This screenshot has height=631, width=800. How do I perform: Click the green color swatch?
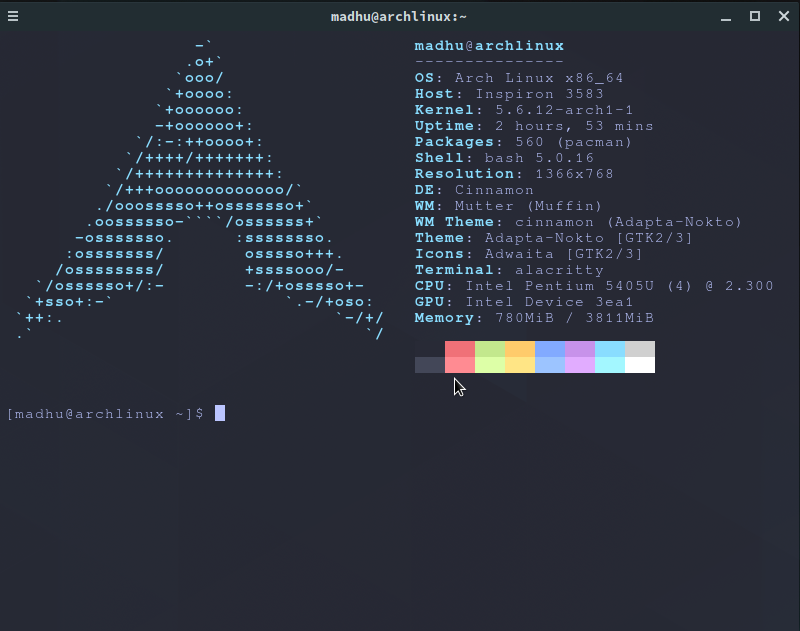tap(490, 357)
